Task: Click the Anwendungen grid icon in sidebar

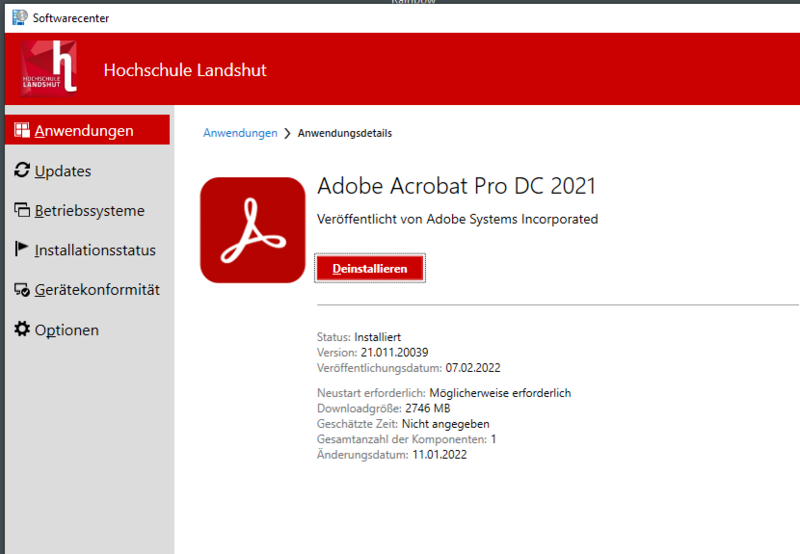Action: click(22, 131)
